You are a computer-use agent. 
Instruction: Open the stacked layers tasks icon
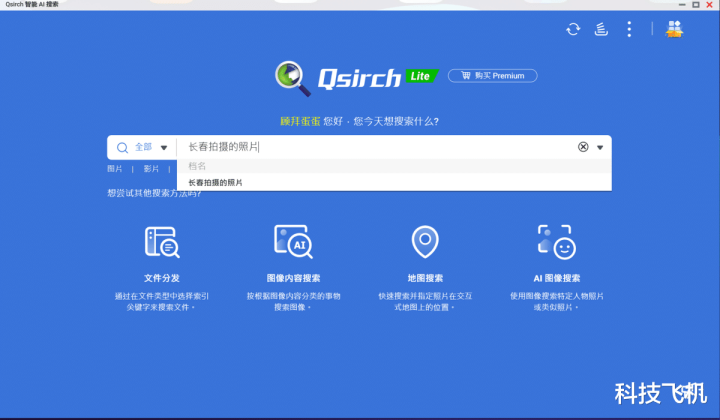click(601, 29)
